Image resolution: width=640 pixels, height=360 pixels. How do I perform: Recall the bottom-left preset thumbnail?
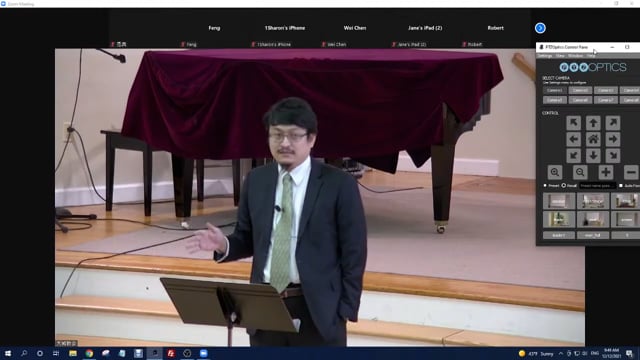click(559, 220)
